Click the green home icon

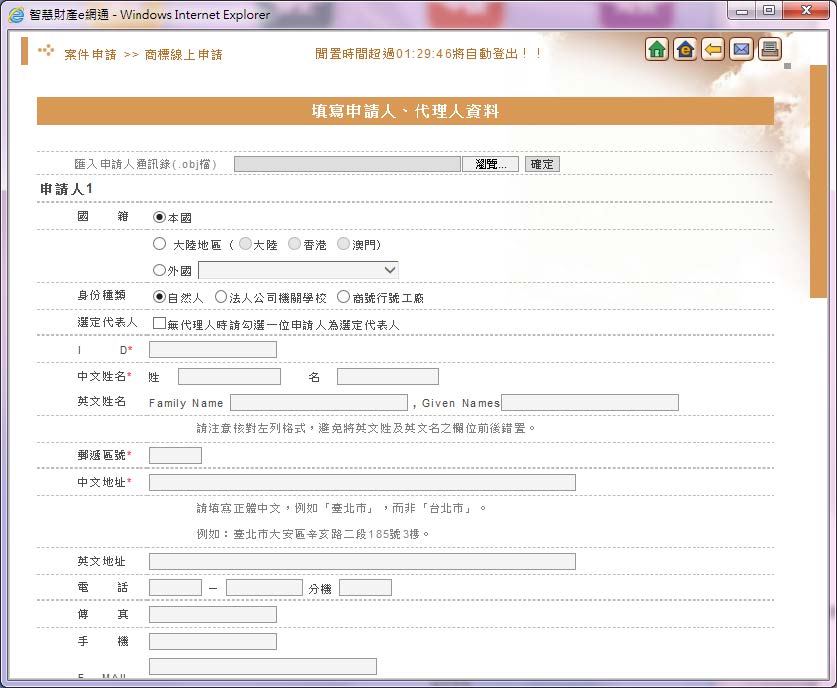point(657,49)
